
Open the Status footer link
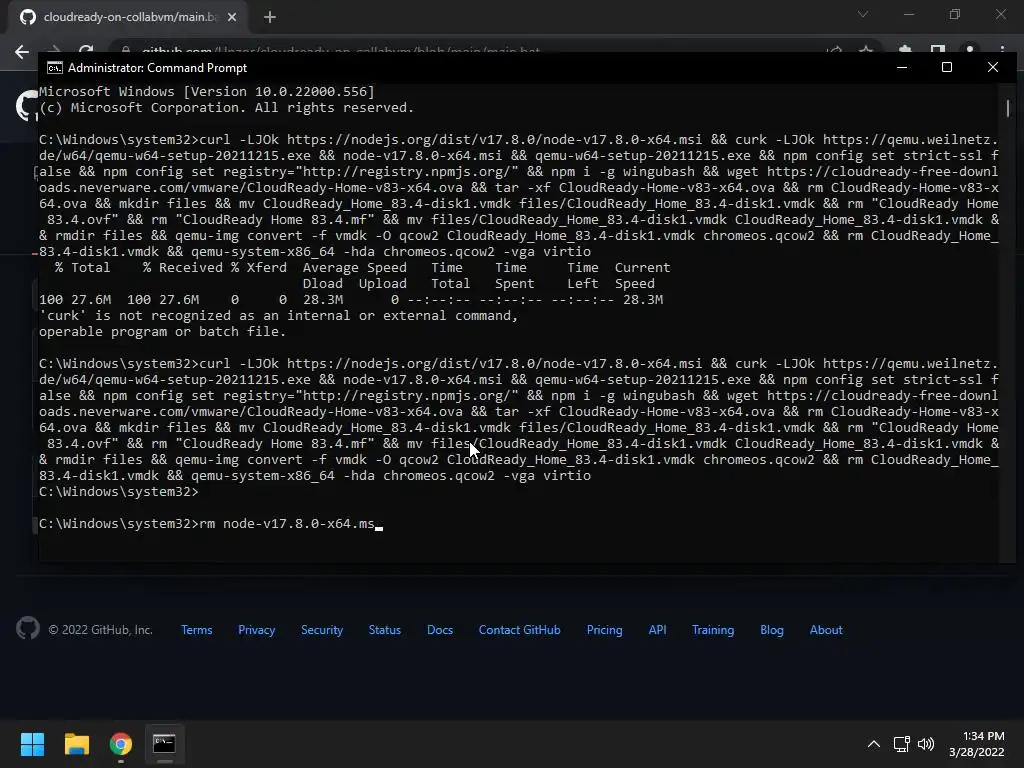385,630
